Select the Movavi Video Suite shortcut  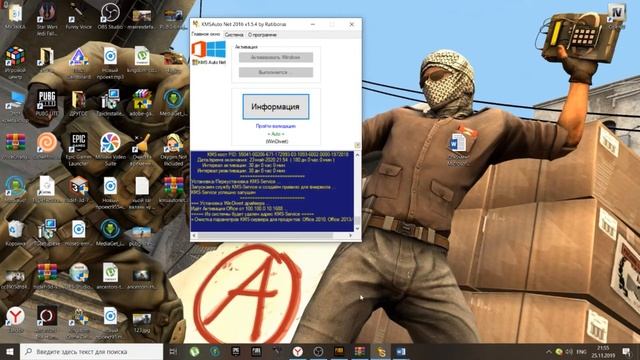(110, 149)
